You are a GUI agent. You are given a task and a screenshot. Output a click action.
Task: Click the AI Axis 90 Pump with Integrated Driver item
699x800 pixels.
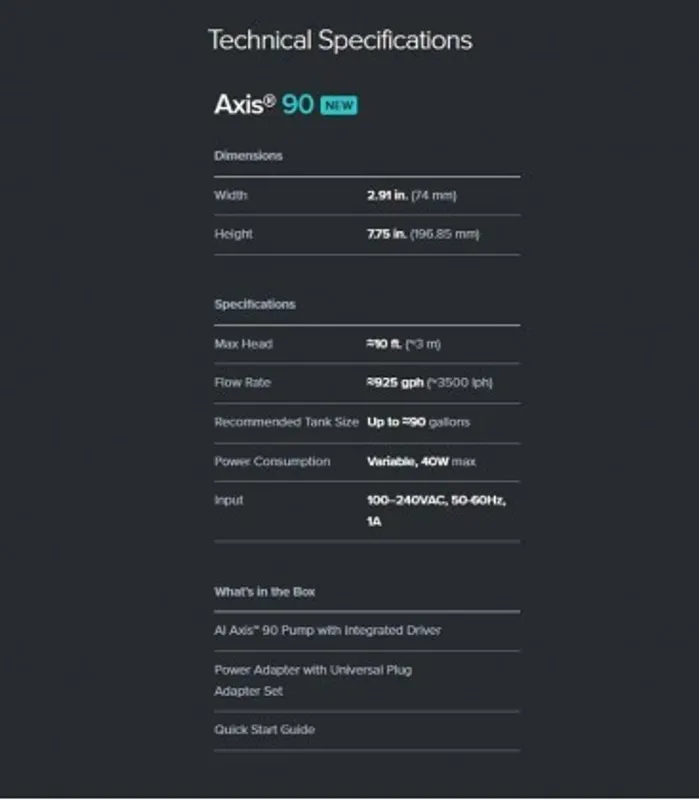pos(327,631)
